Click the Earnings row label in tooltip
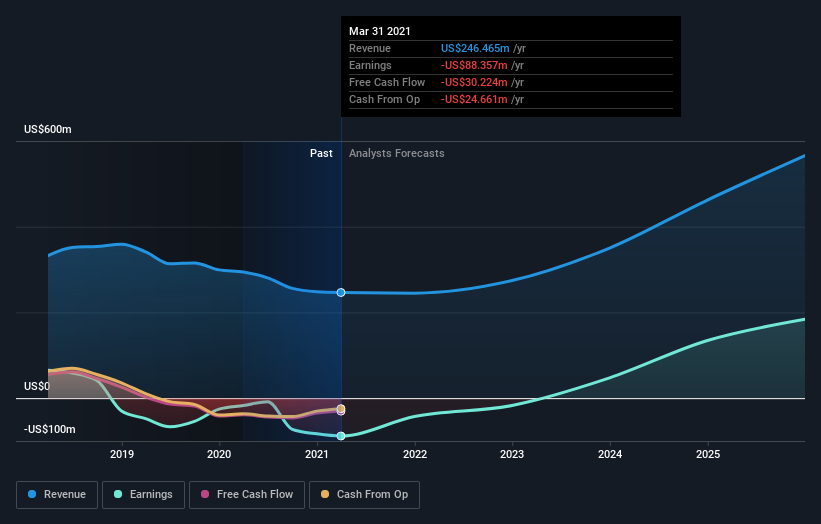 click(370, 65)
